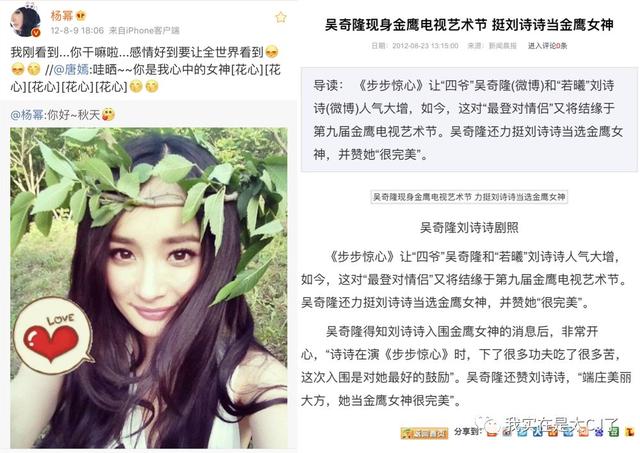Viewport: 640px width, 453px height.
Task: Open the 杨幂 username link
Action: tap(61, 16)
